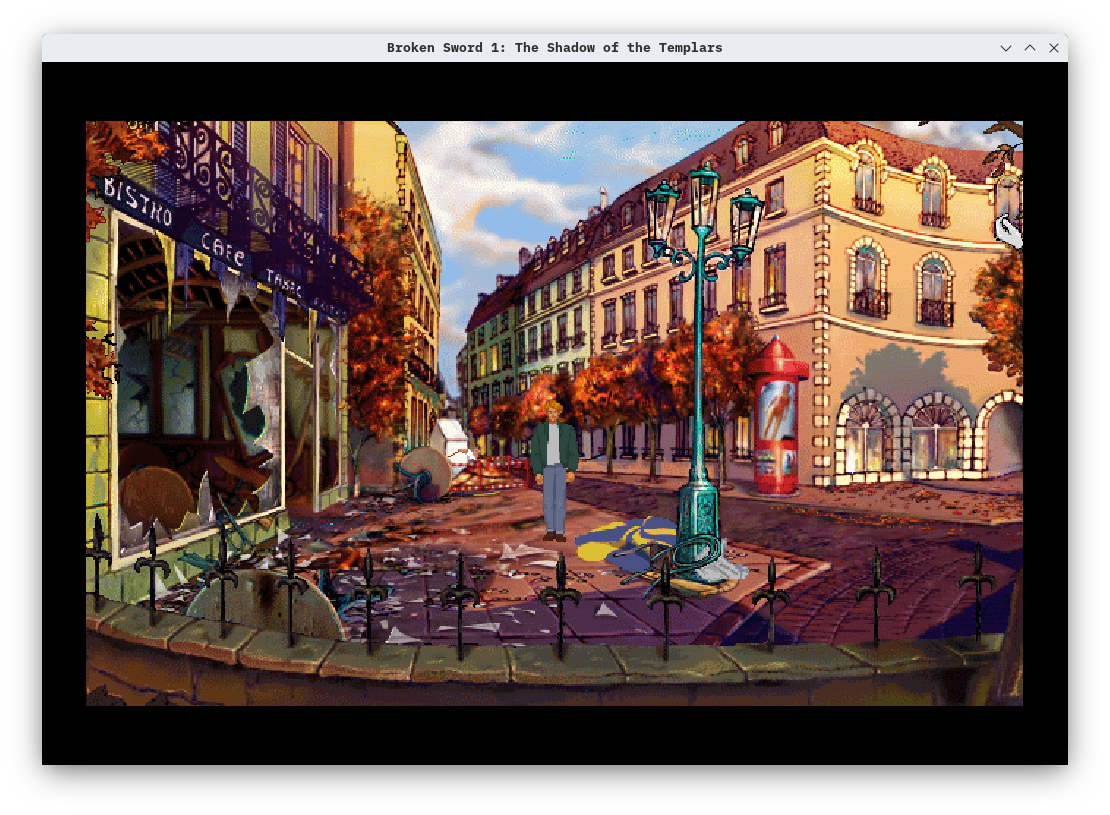This screenshot has height=815, width=1110.
Task: Click on George standing in the street
Action: click(x=554, y=468)
